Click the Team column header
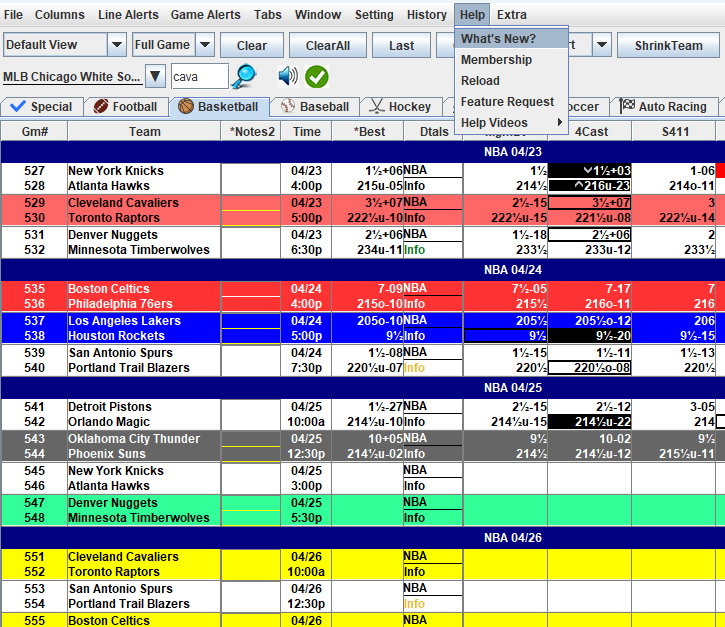Screen dimensions: 725x627 144,132
